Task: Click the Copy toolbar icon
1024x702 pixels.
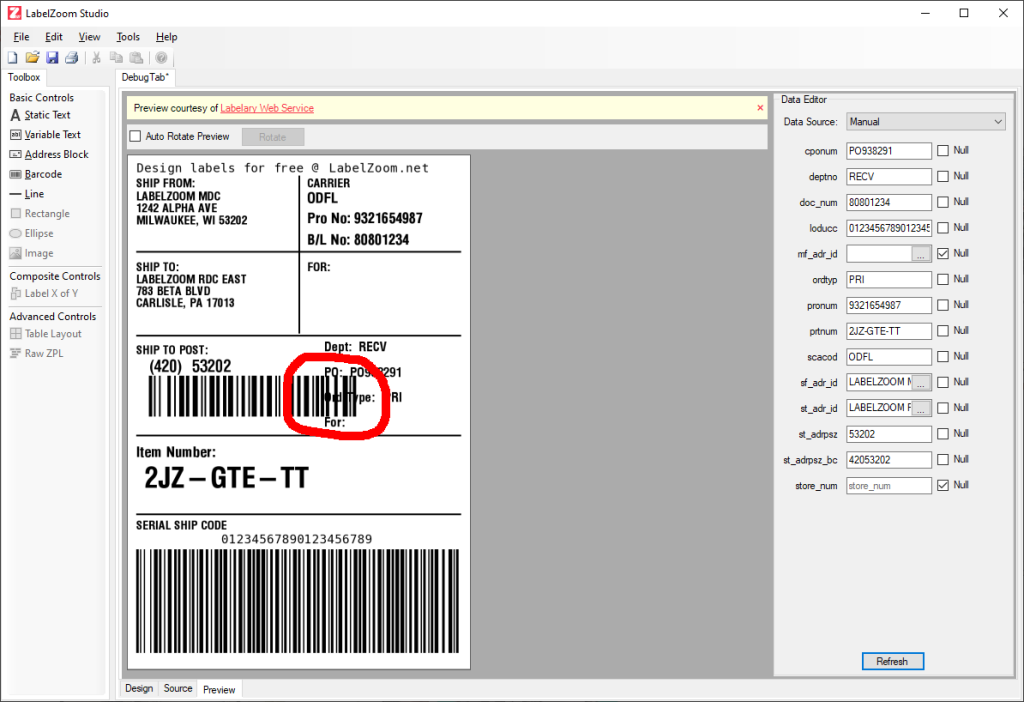Action: tap(116, 57)
